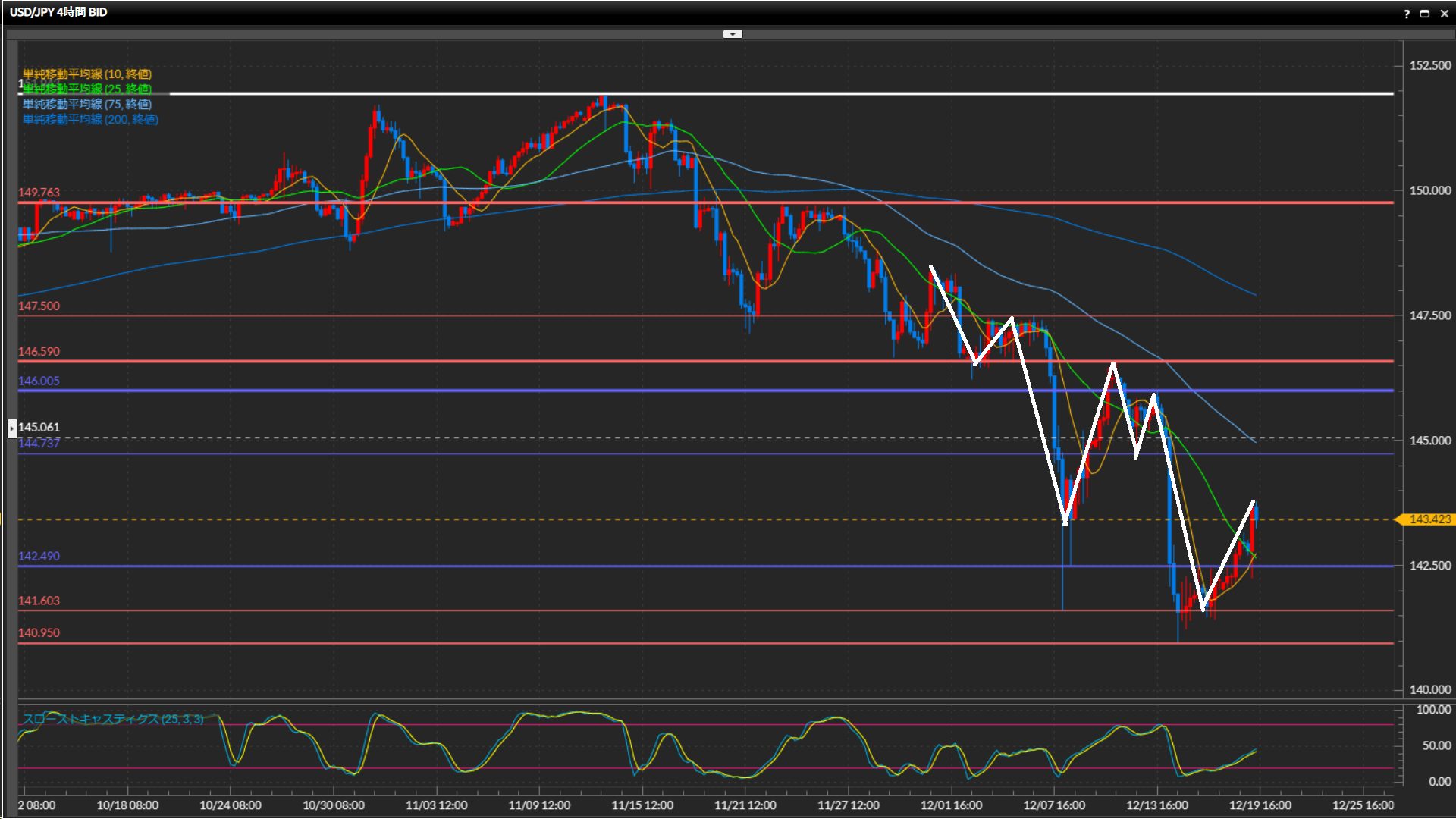Select the Slow Stochastics (25,3,3) indicator label
The height and width of the screenshot is (819, 1456).
click(x=112, y=719)
